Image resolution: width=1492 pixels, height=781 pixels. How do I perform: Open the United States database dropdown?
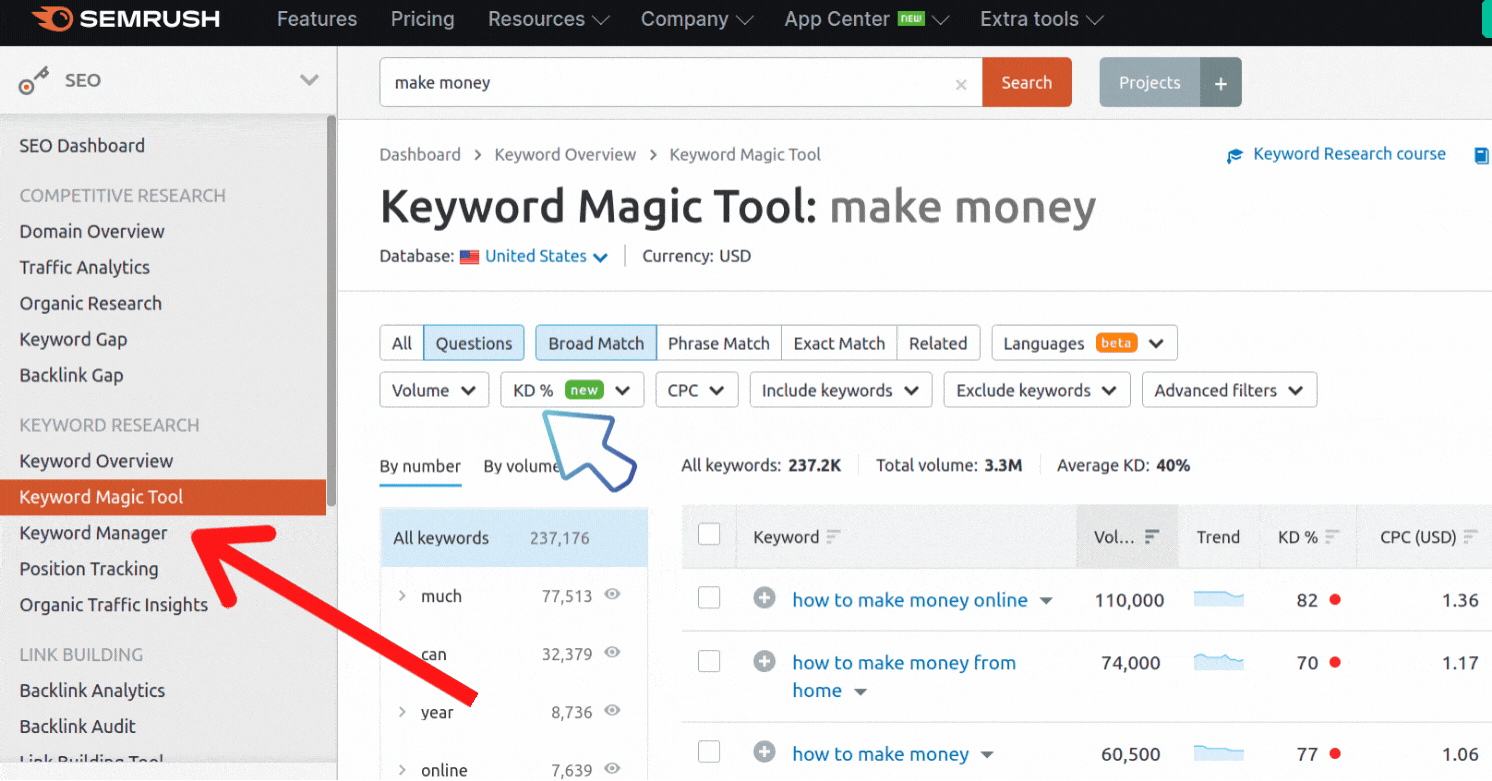coord(546,256)
